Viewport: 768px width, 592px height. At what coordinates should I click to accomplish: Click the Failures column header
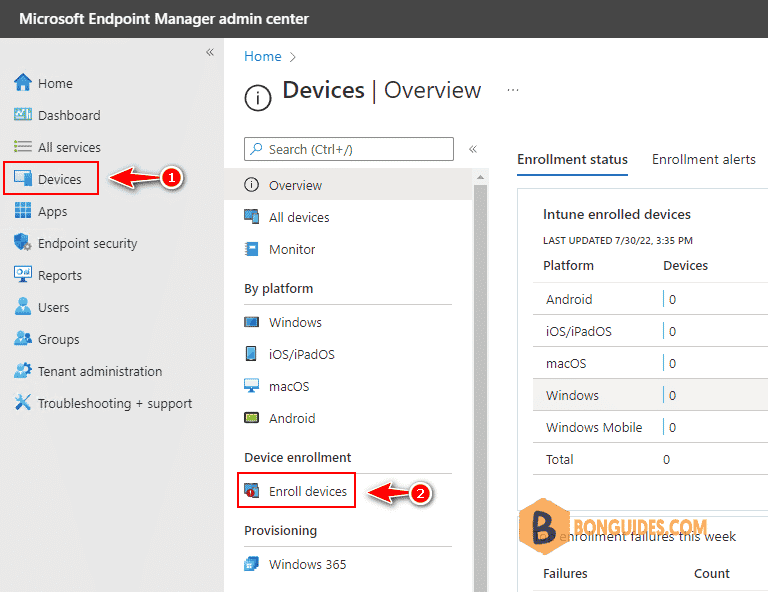pyautogui.click(x=565, y=573)
